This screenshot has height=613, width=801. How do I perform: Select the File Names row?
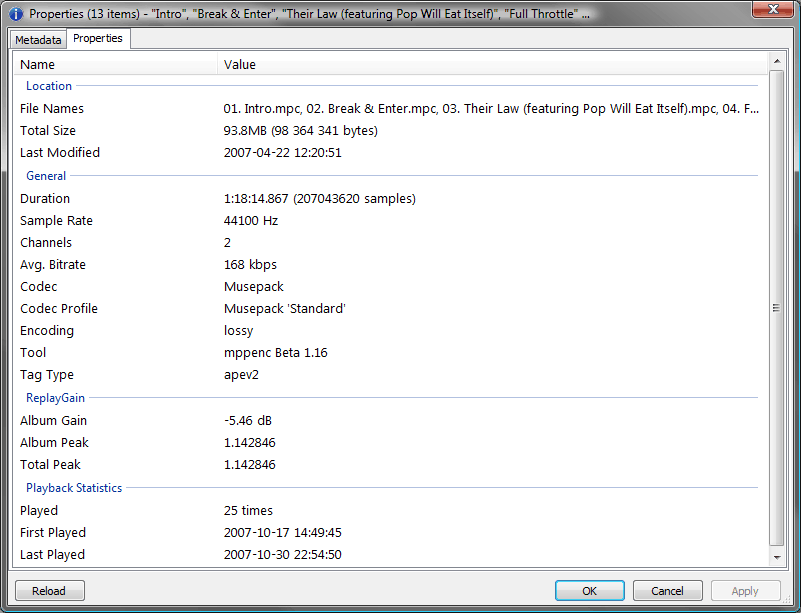coord(52,109)
